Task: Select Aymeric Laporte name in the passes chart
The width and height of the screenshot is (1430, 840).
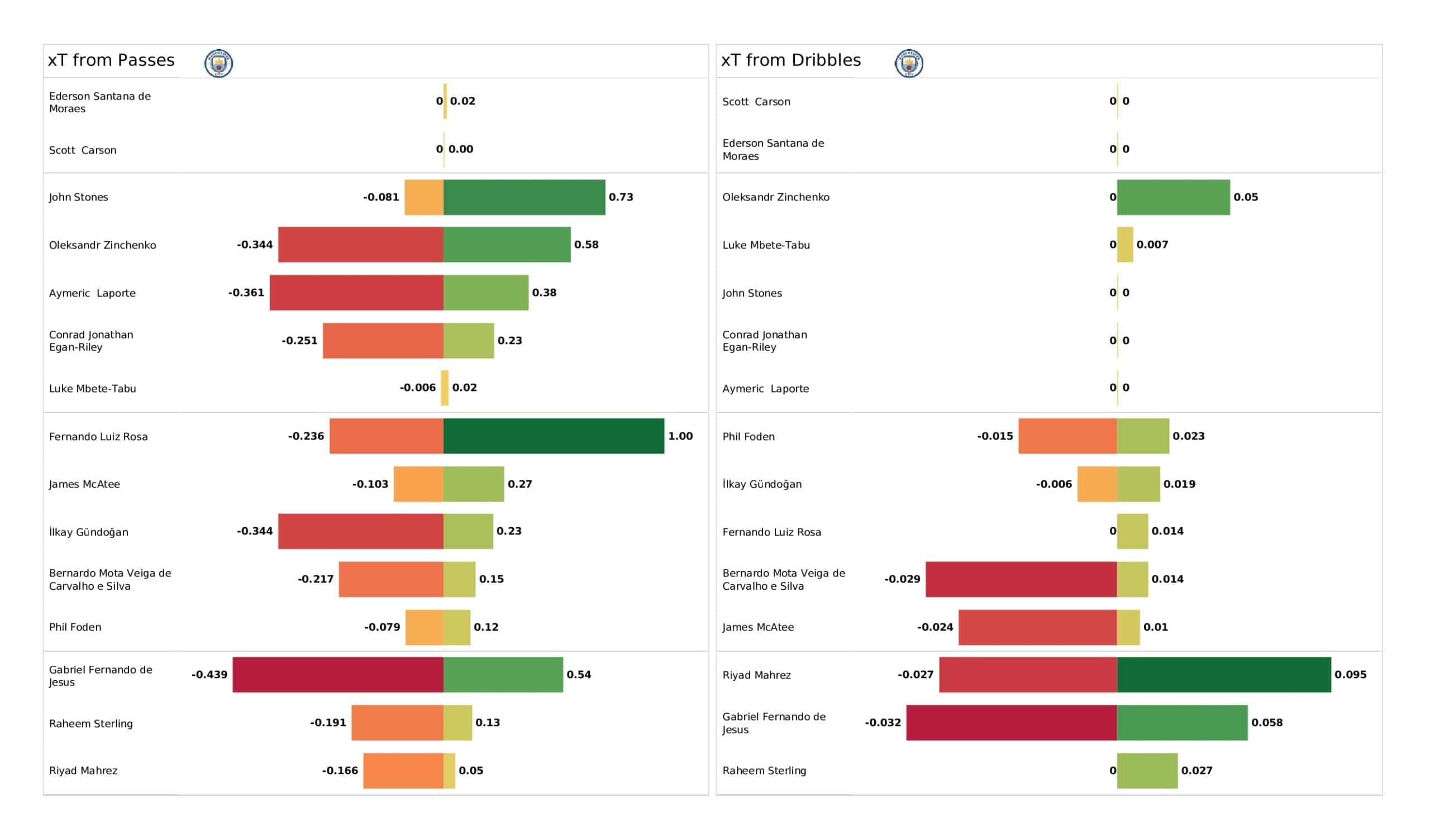Action: pos(92,293)
